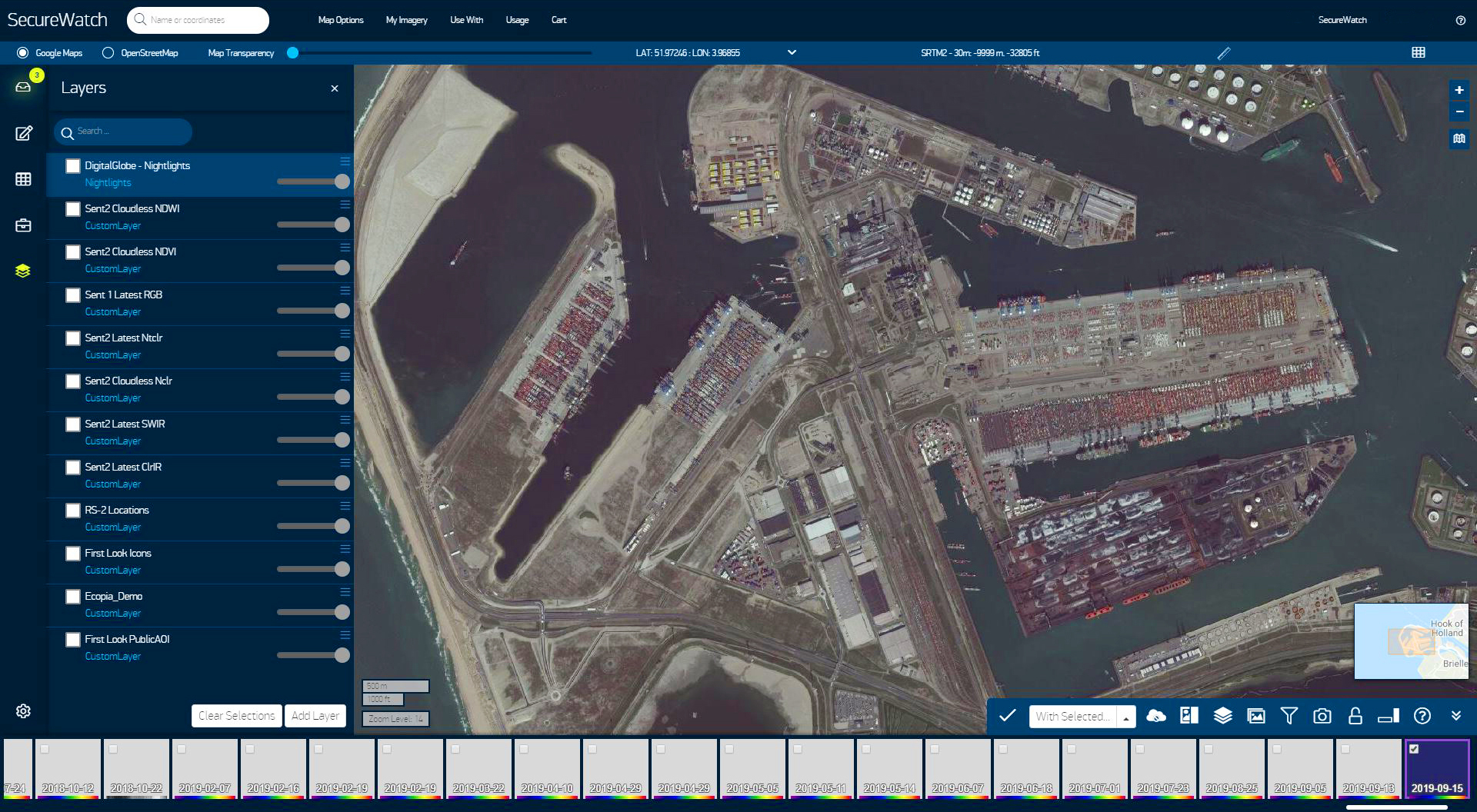Click the binoculars search icon on map
This screenshot has width=1477, height=812.
pyautogui.click(x=1459, y=139)
